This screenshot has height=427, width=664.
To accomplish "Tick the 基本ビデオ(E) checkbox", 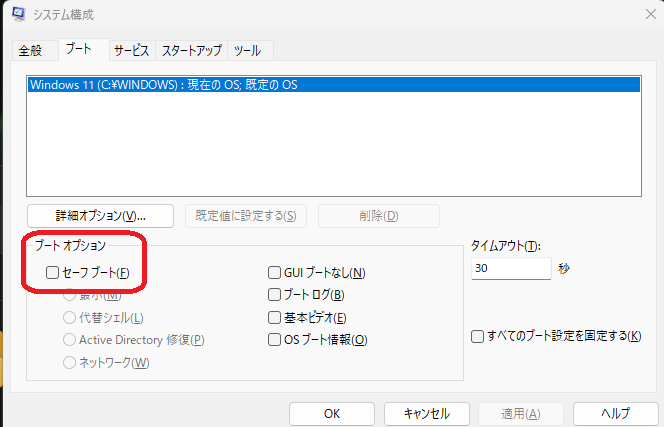I will point(274,317).
